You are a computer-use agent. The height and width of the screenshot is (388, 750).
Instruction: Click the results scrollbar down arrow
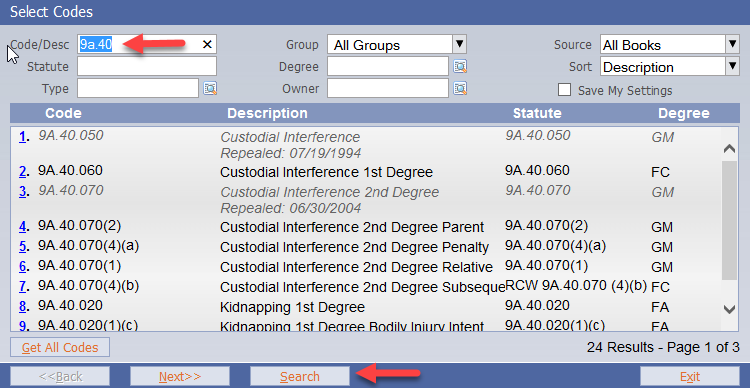tap(729, 309)
